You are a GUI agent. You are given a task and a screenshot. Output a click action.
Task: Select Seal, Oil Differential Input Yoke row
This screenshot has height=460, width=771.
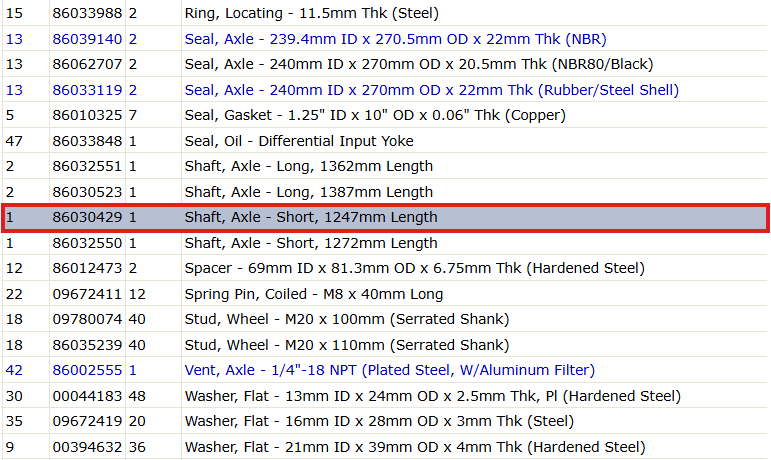click(385, 141)
